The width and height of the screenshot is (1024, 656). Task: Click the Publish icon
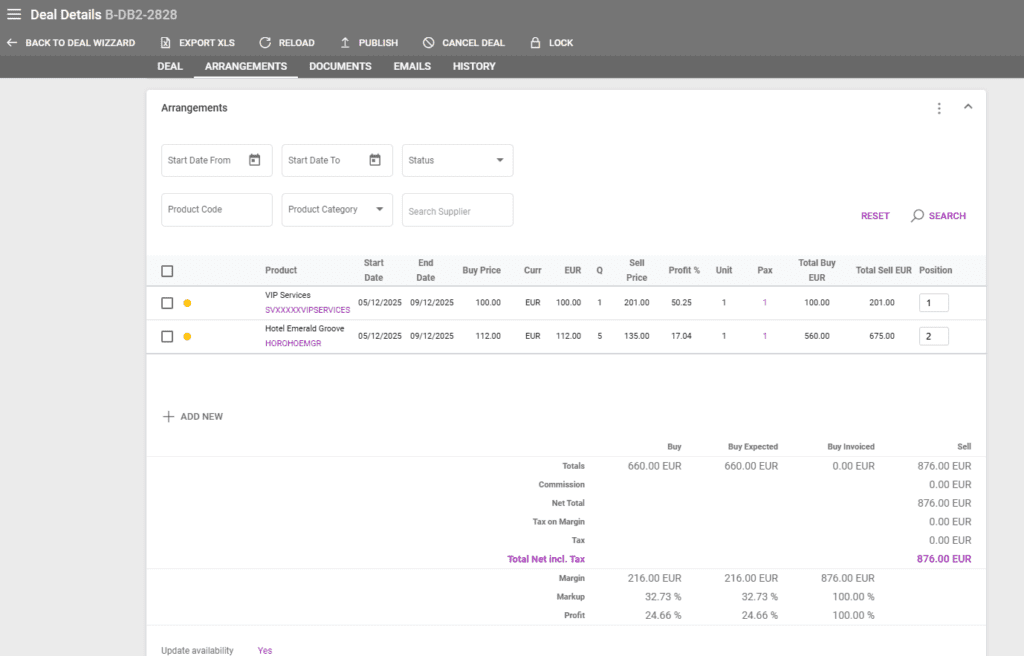343,42
